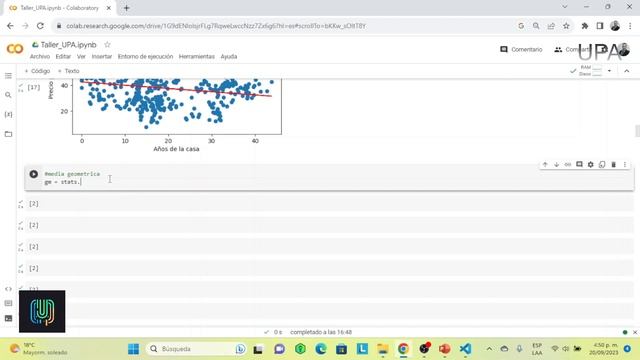
Task: Open the Comentario button
Action: [521, 49]
